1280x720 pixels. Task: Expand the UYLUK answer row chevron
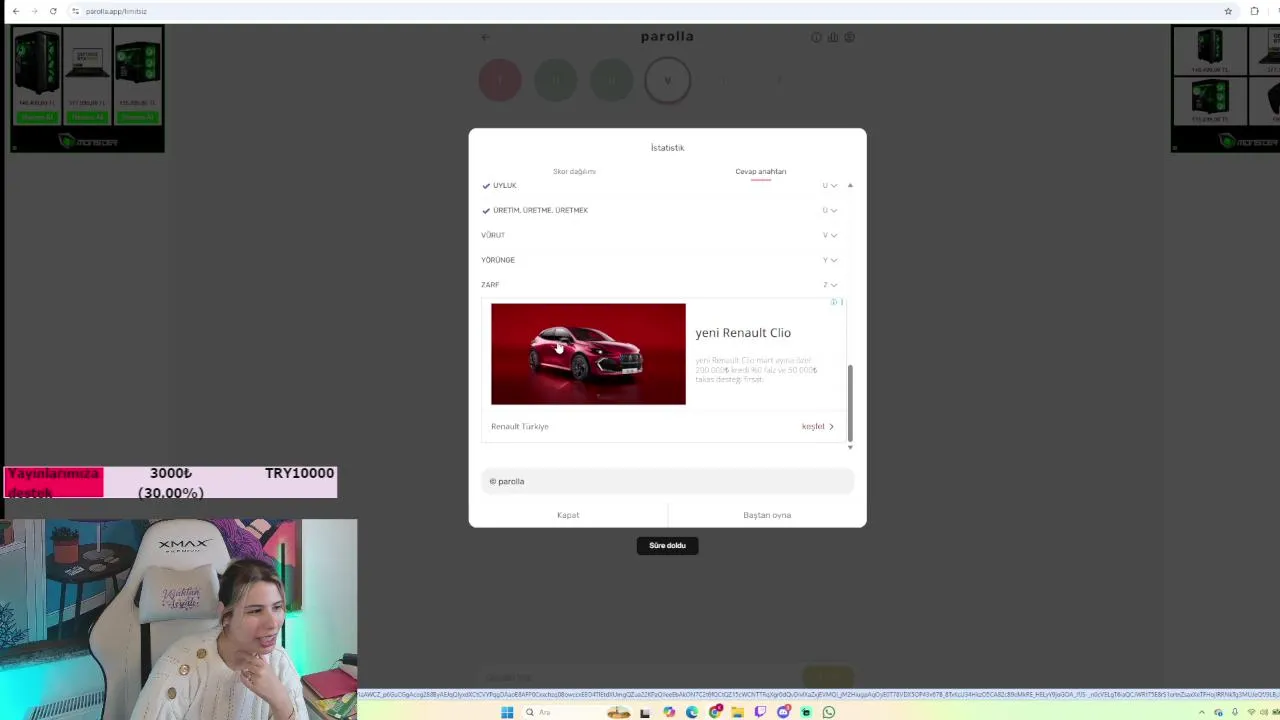[834, 185]
